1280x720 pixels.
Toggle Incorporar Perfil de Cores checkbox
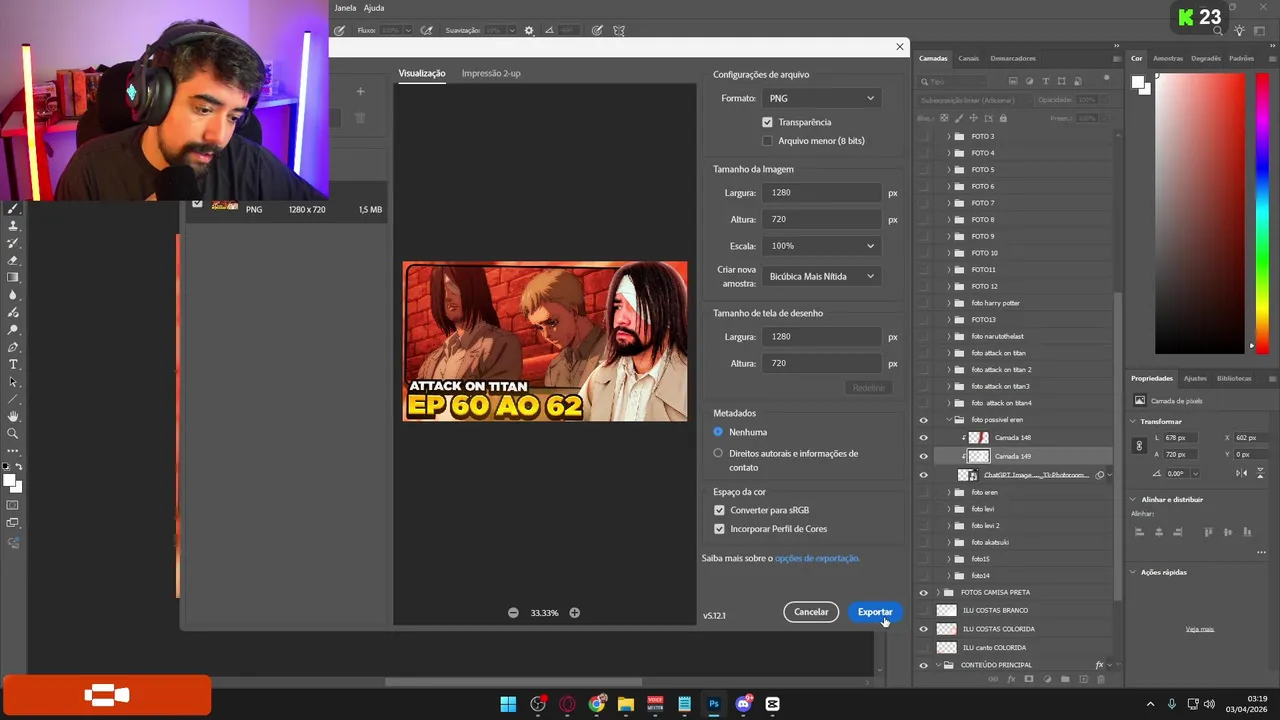coord(719,529)
